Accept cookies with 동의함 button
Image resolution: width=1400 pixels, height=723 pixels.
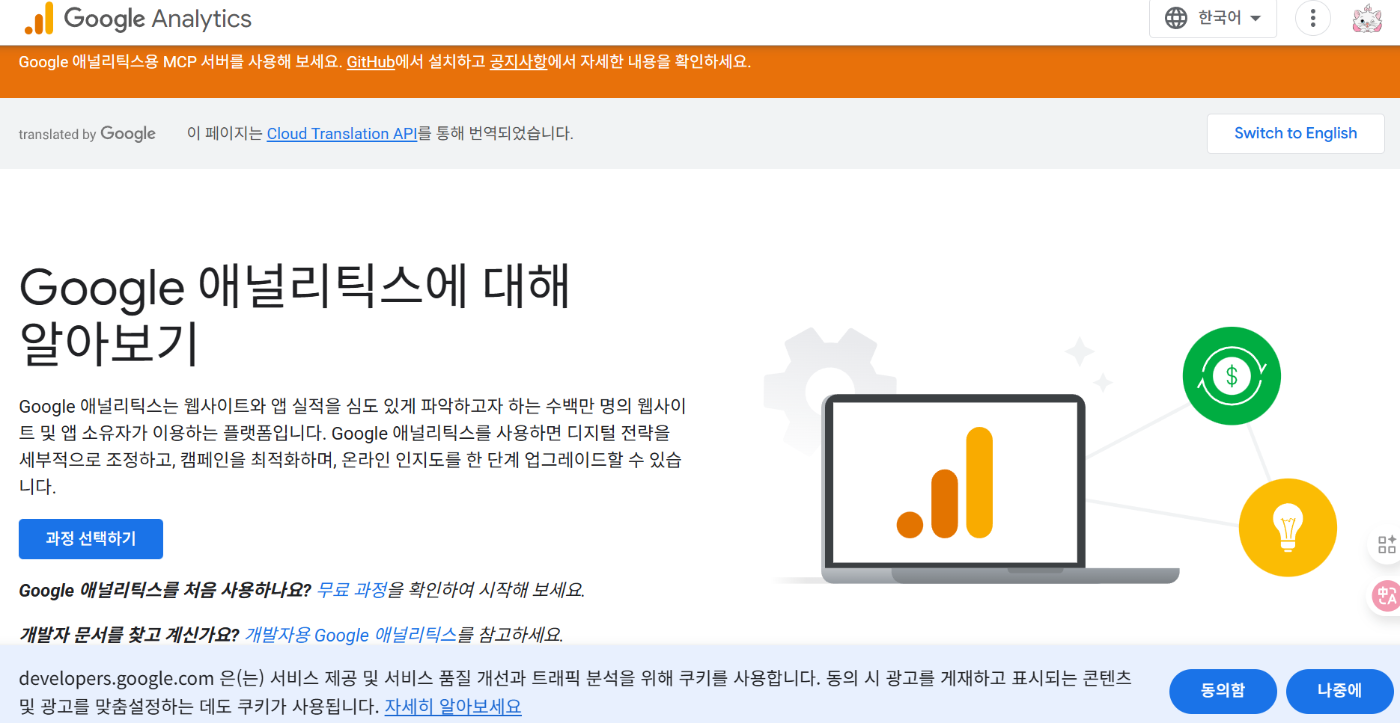(1223, 690)
